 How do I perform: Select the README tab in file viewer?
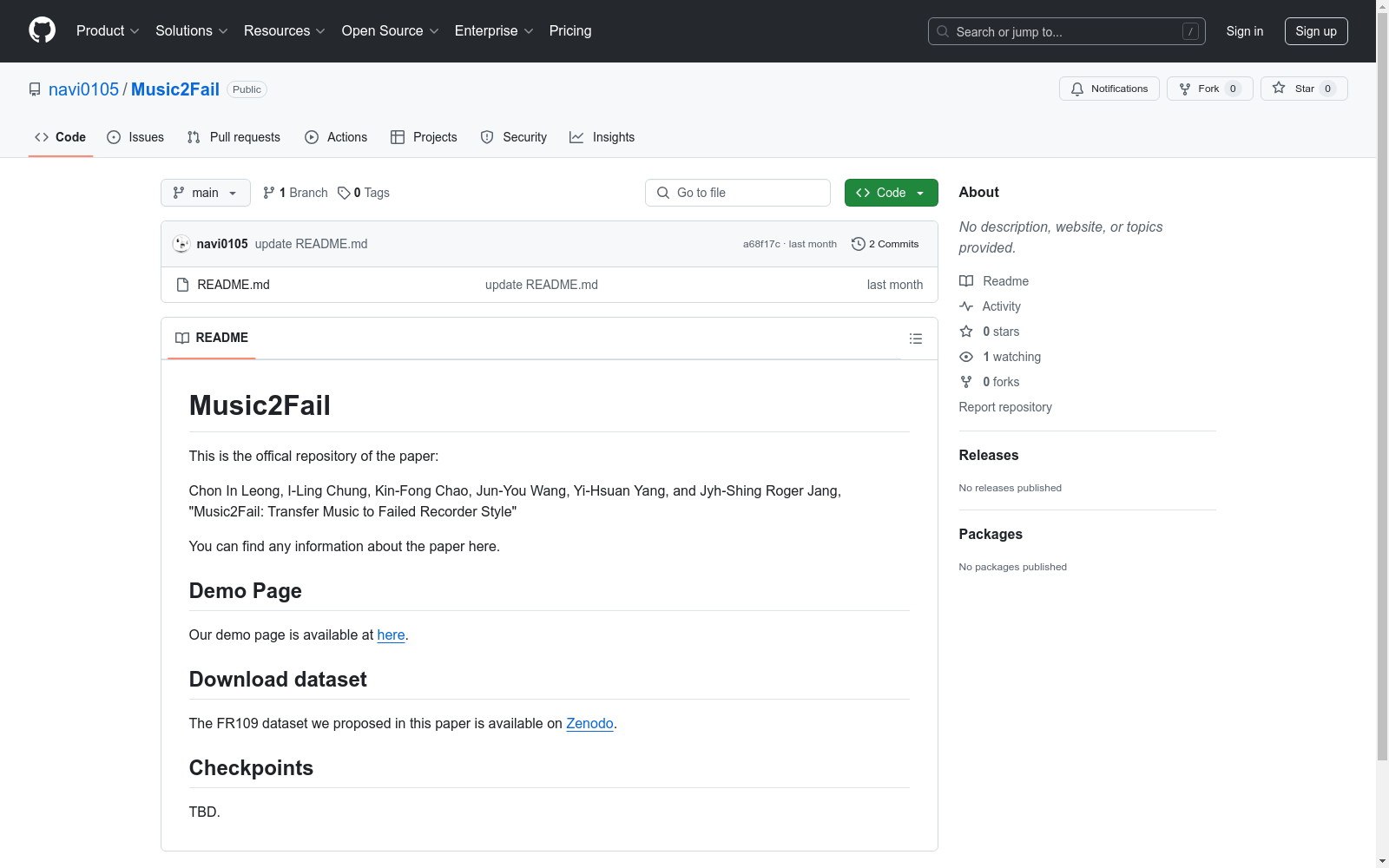[212, 338]
